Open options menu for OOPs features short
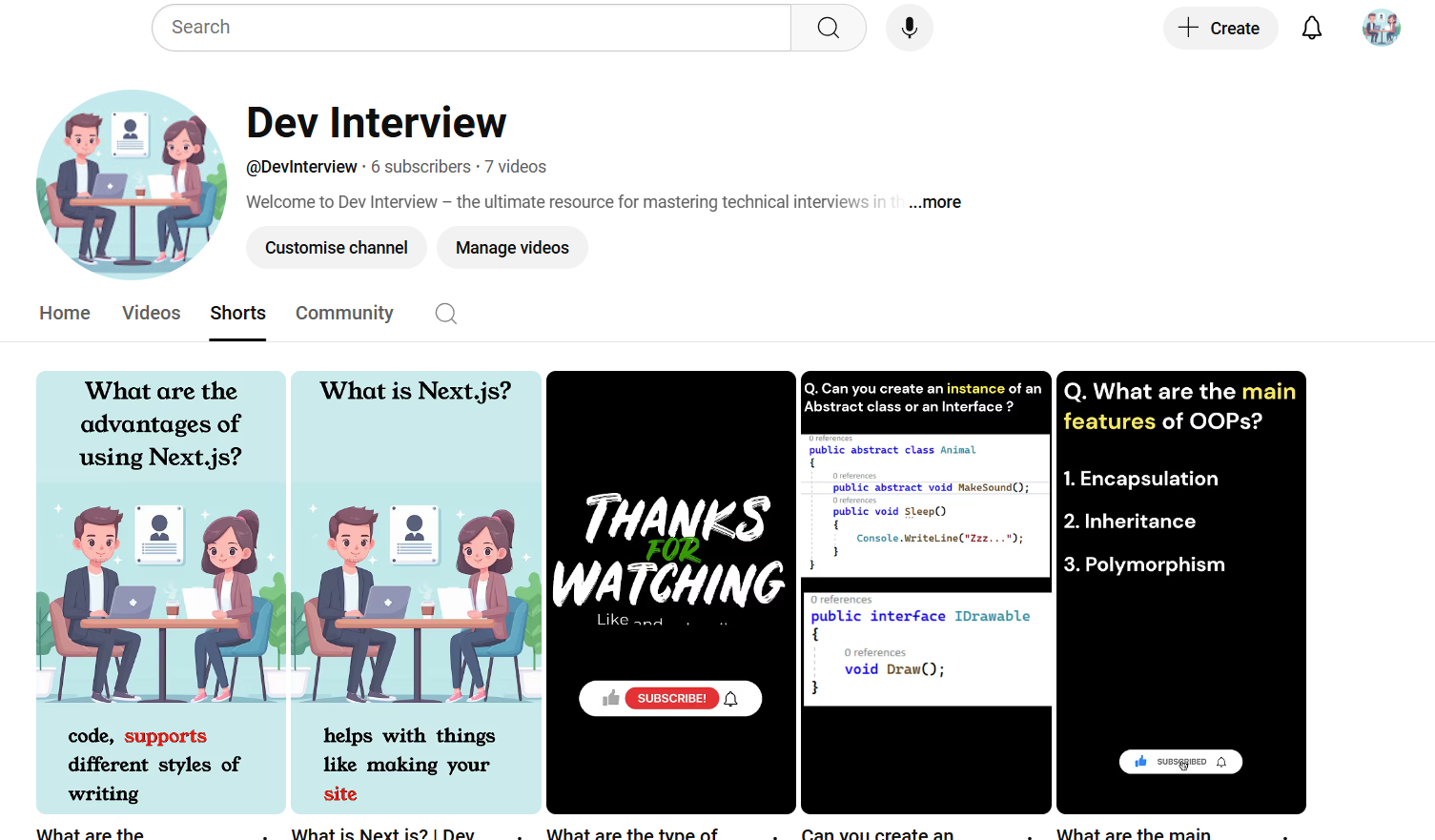1435x840 pixels. coord(1285,836)
